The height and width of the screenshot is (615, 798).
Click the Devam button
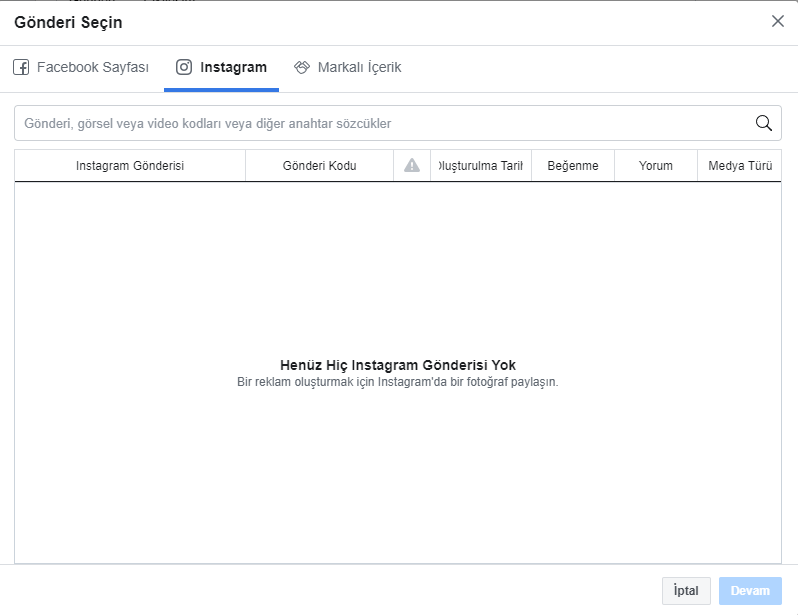pyautogui.click(x=750, y=591)
